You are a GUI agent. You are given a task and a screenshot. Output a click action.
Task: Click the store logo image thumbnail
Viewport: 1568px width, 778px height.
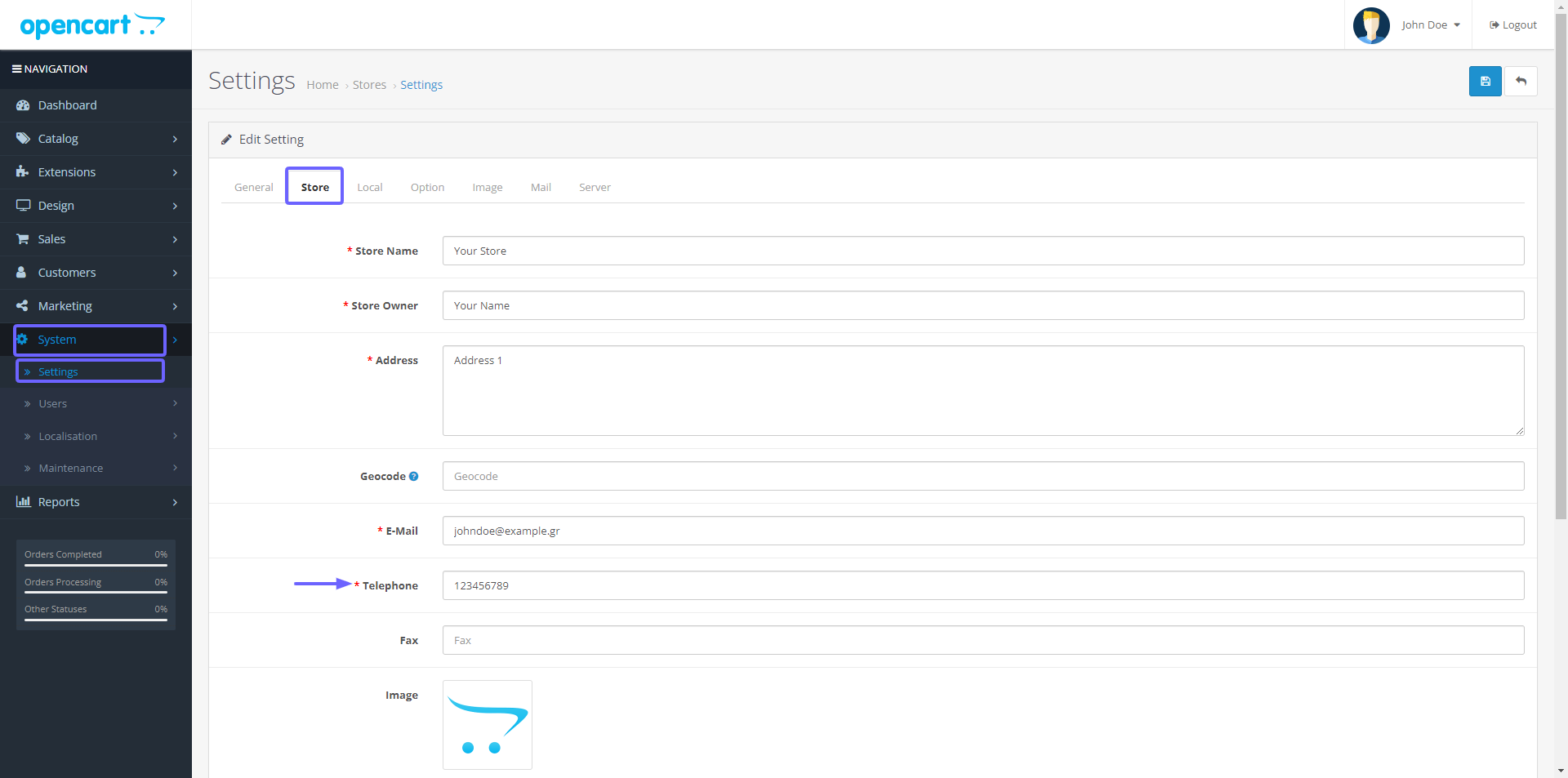[488, 725]
